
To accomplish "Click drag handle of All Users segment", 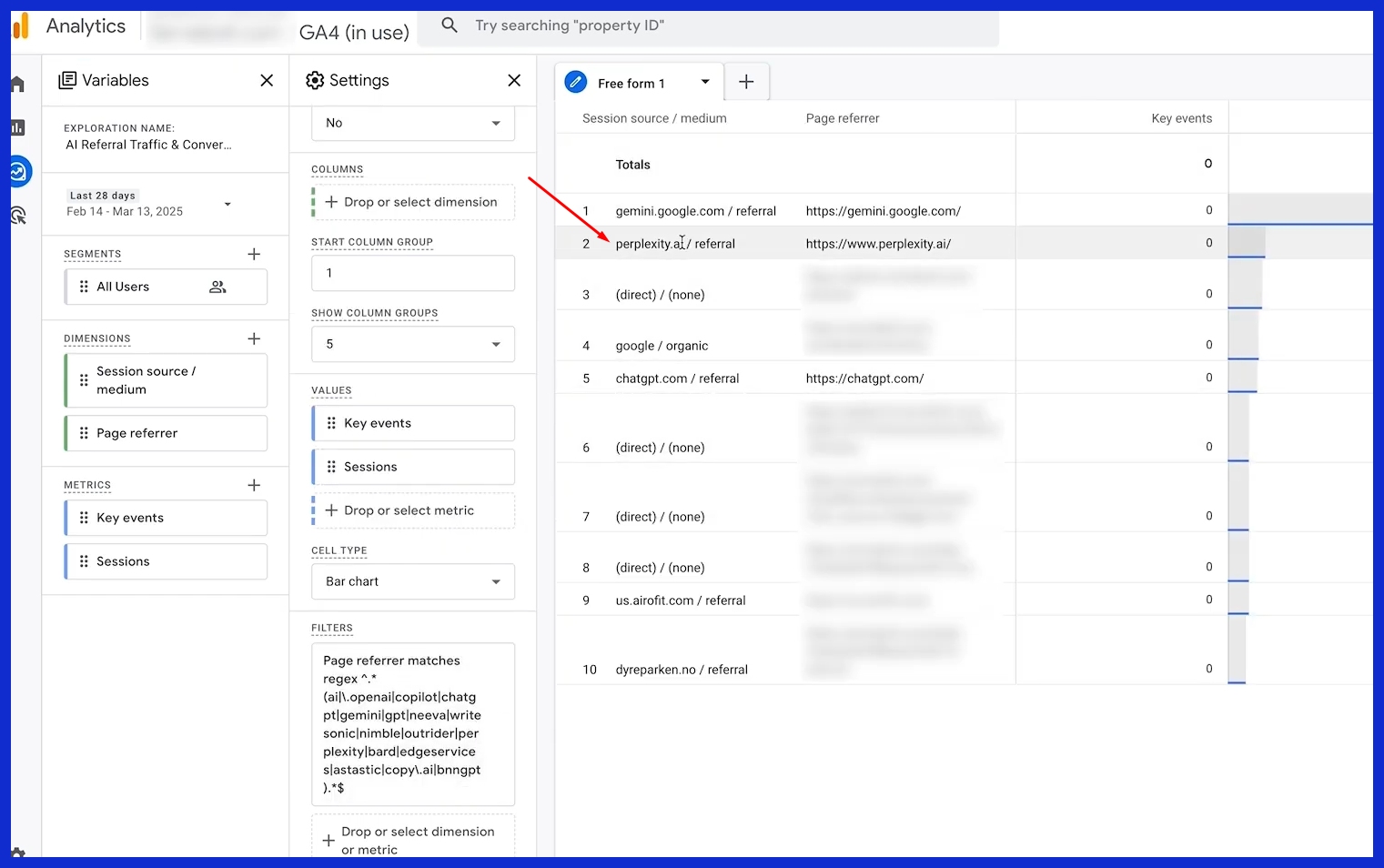I will pos(84,287).
